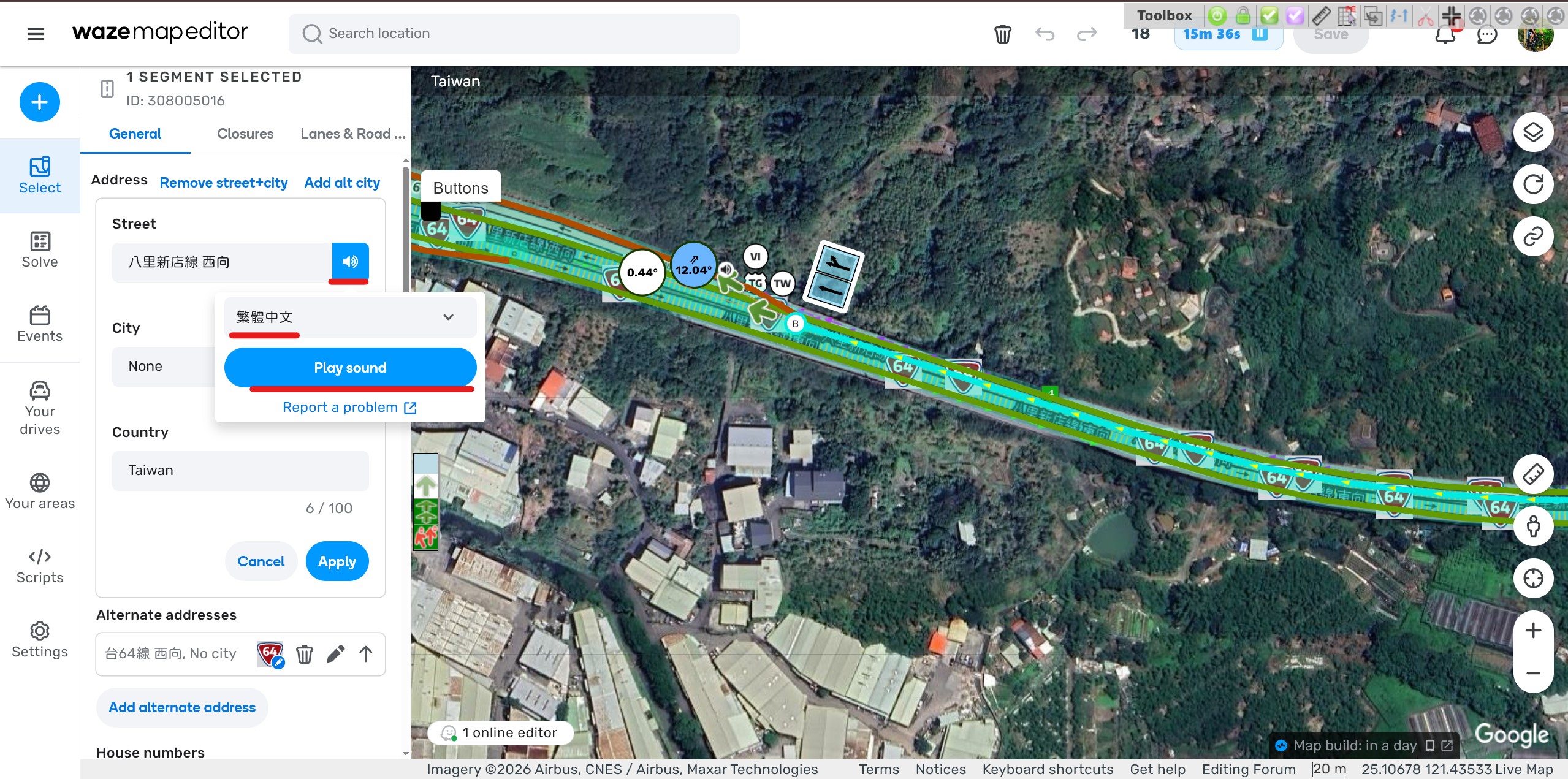Open street view pegman tool
This screenshot has height=779, width=1568.
coord(1532,526)
